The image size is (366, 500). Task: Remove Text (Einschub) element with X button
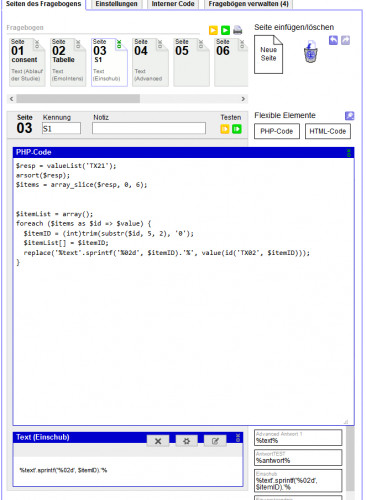pos(158,441)
